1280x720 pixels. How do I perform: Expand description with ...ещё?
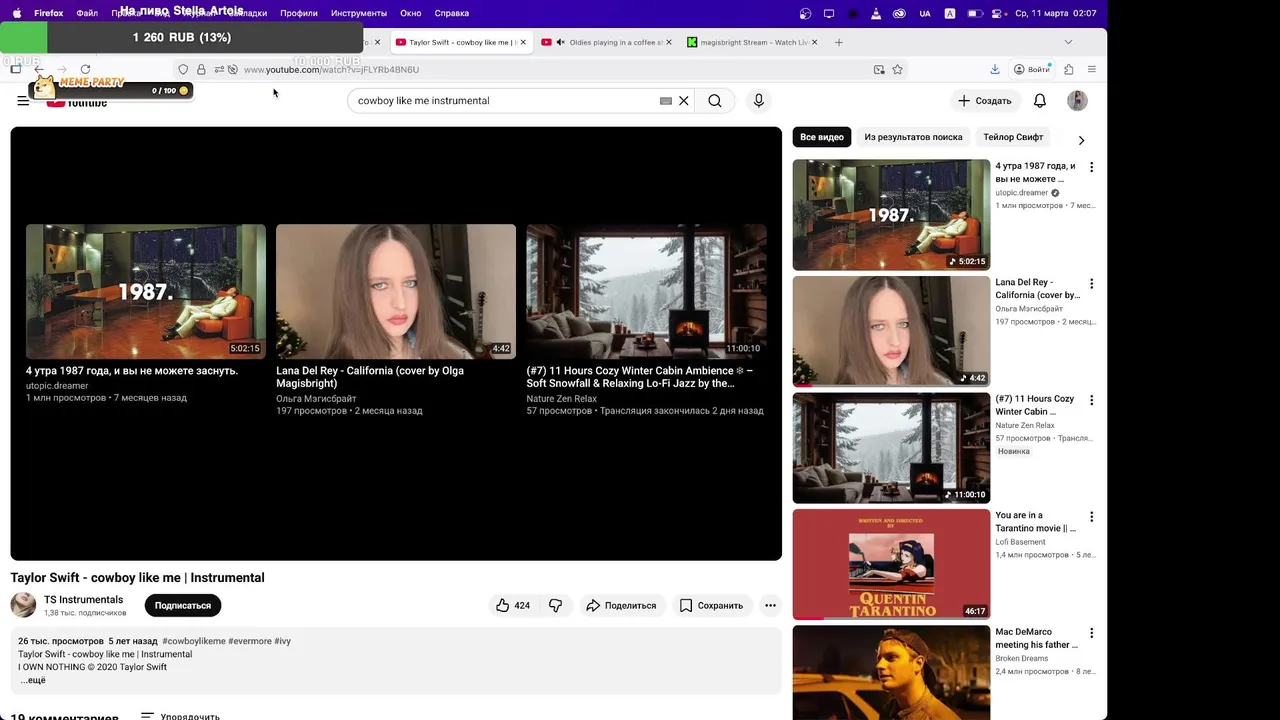(x=33, y=680)
